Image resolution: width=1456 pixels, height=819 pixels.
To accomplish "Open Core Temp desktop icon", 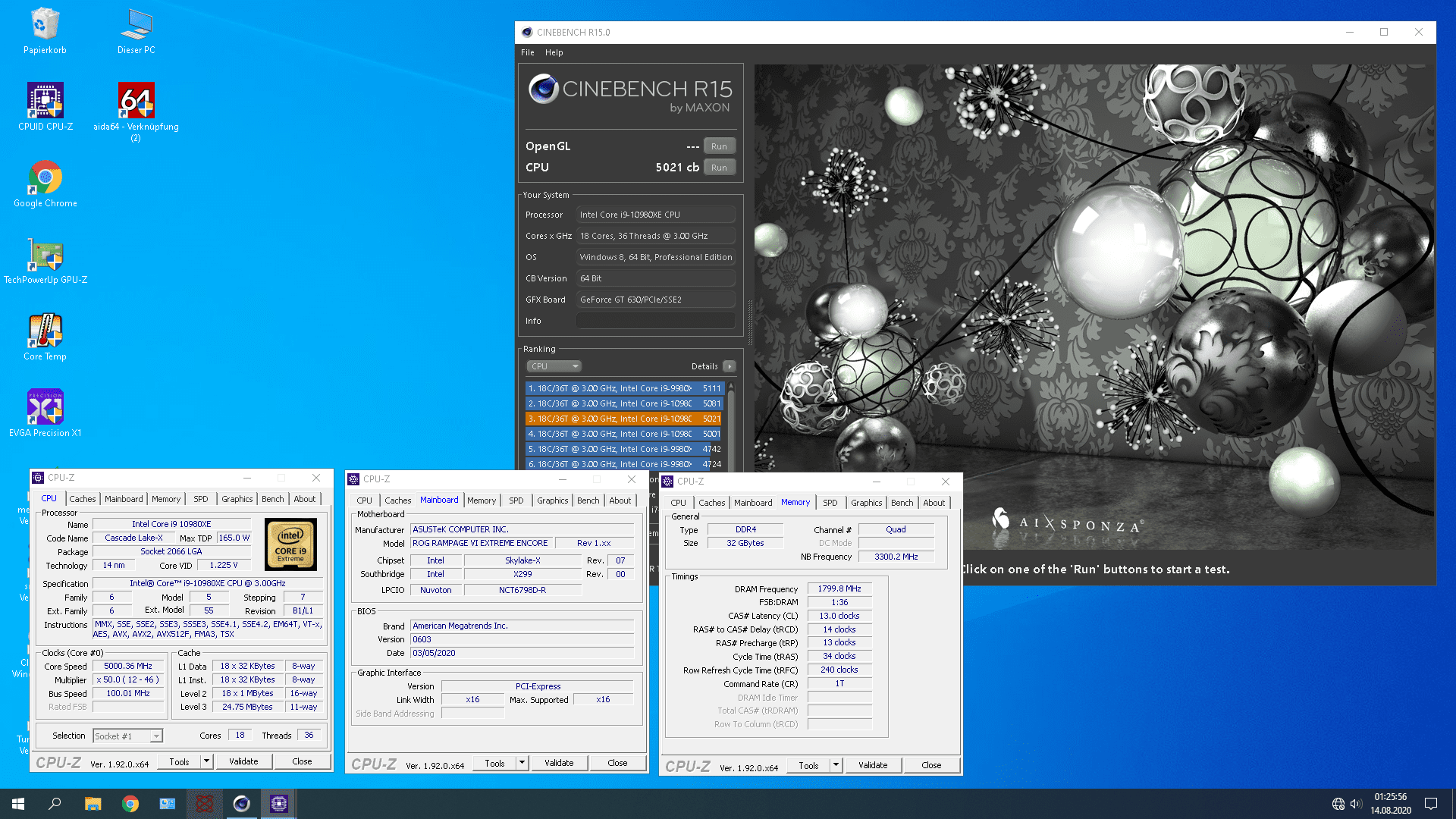I will [x=45, y=337].
